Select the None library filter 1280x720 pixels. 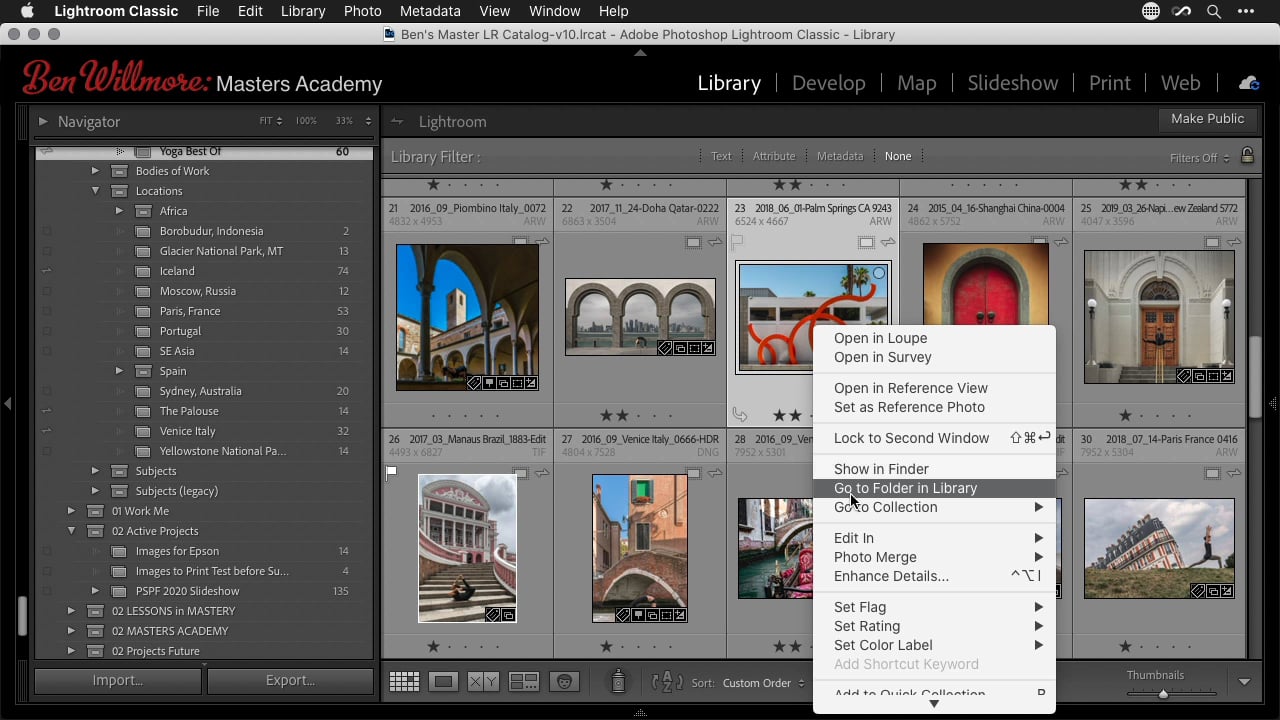898,156
